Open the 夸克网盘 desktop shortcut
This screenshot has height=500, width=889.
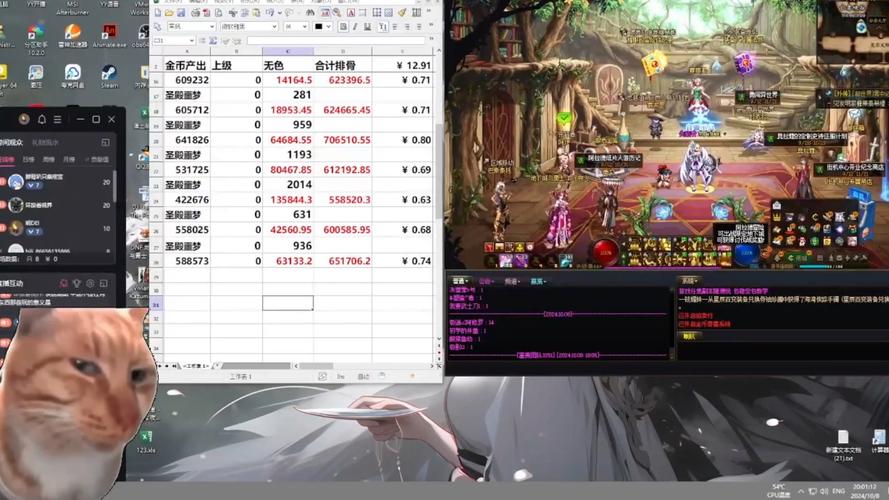pos(73,77)
